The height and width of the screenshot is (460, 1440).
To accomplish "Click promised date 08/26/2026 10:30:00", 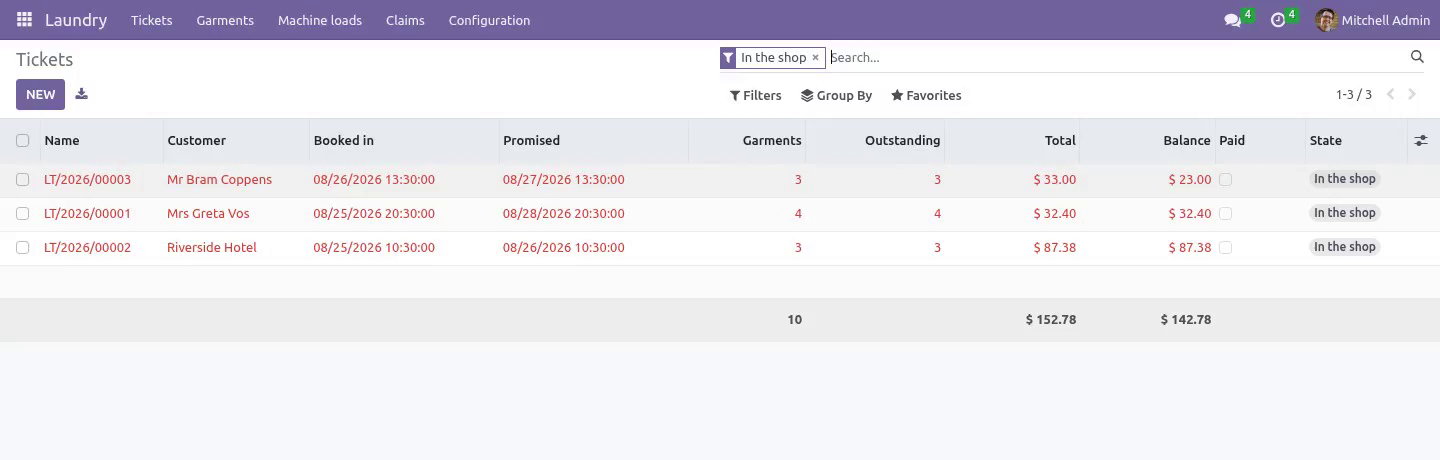I will click(x=563, y=248).
